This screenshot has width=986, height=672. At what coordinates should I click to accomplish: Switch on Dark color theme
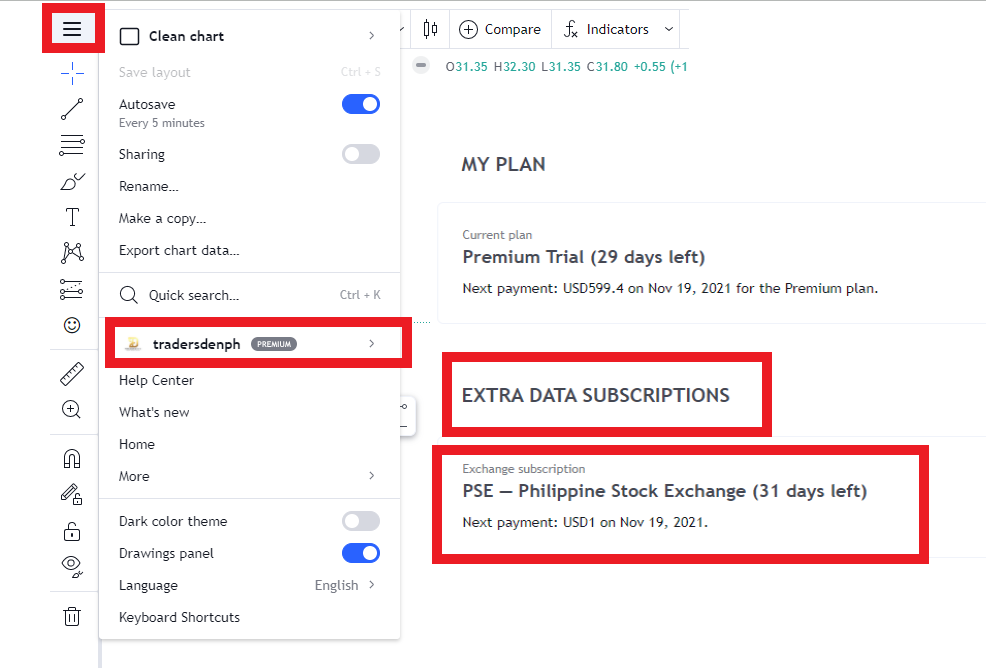[x=361, y=521]
